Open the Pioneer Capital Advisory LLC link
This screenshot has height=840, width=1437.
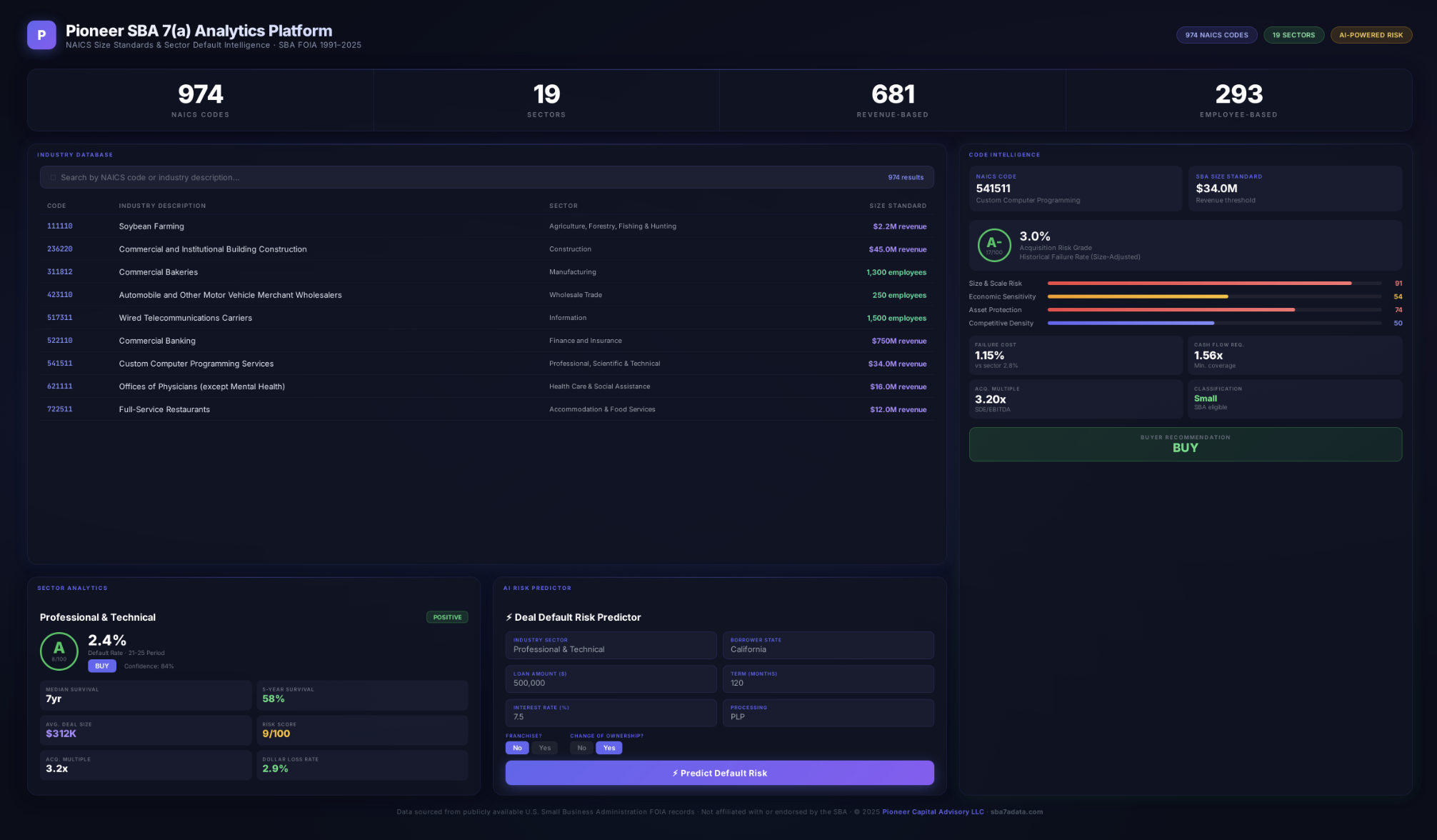(932, 811)
